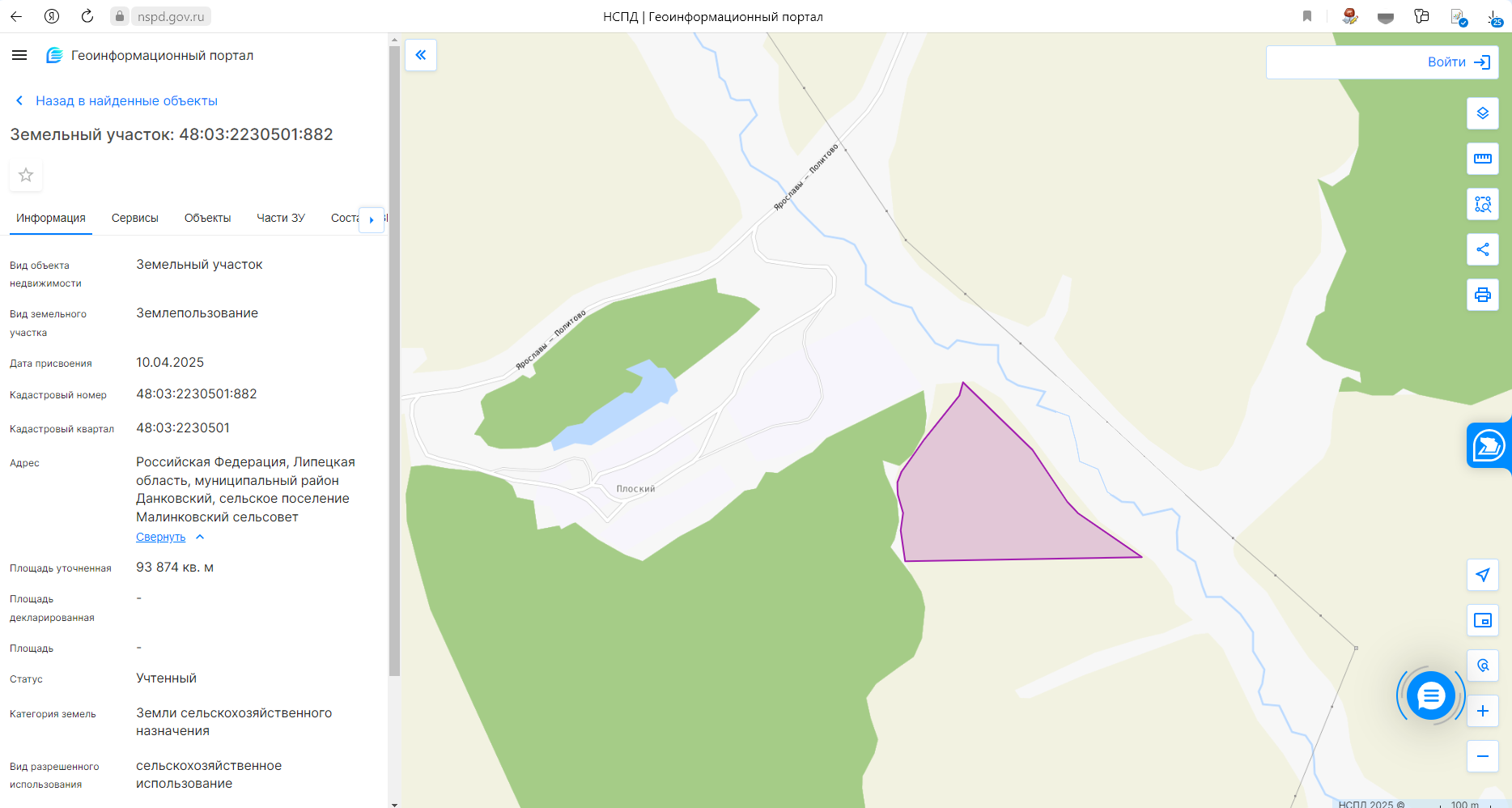Zoom out of the map
This screenshot has height=808, width=1512.
point(1482,756)
